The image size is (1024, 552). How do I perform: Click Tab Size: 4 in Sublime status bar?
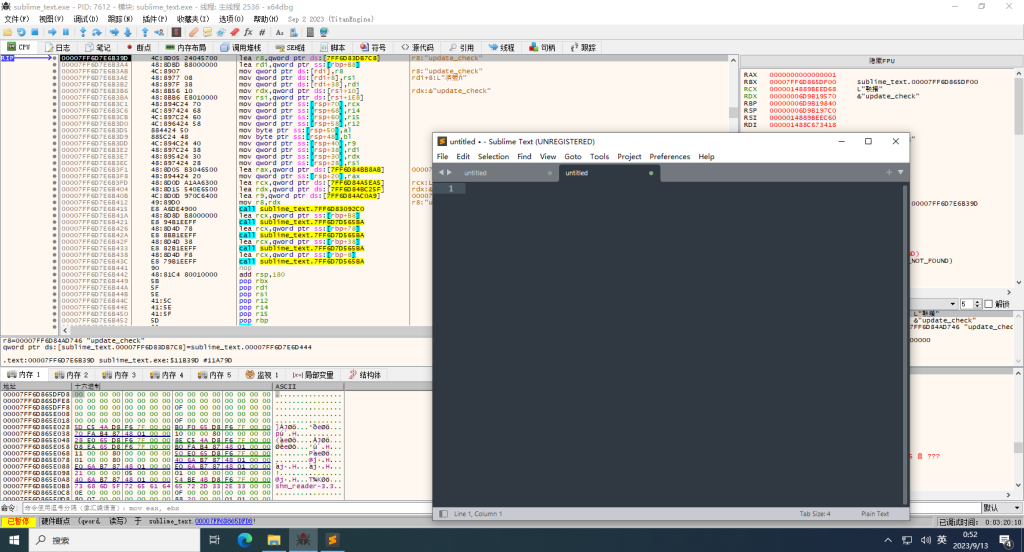click(815, 514)
